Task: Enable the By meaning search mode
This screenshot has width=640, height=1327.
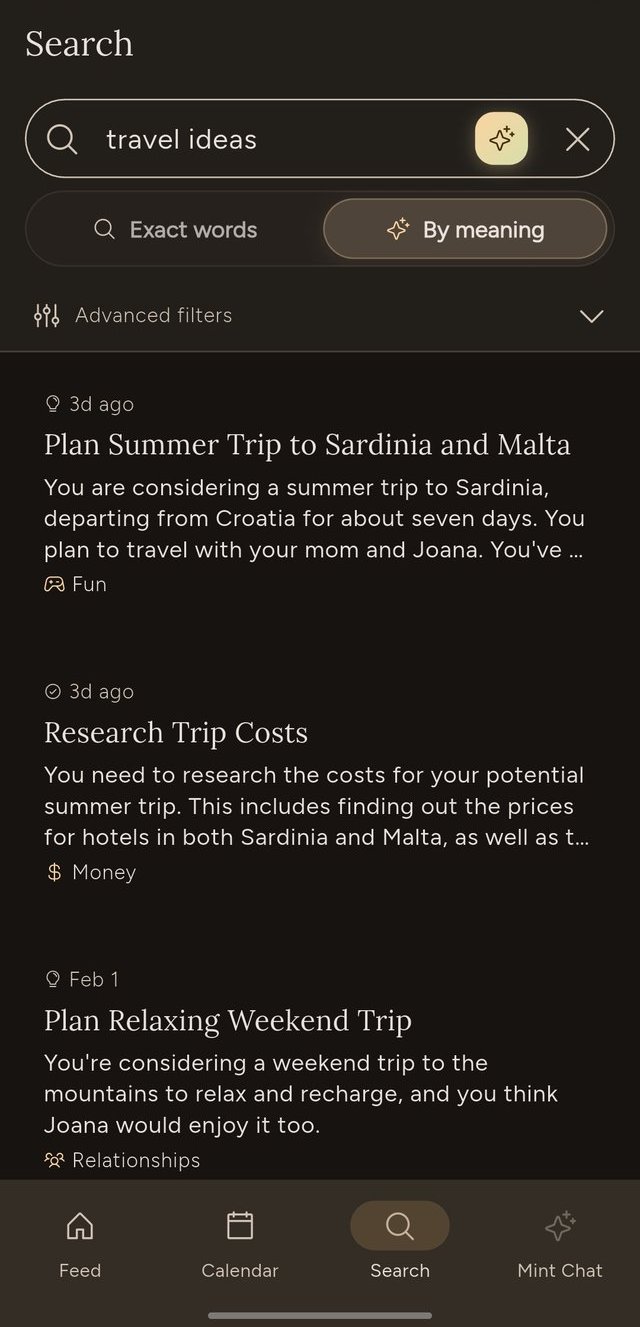Action: [x=465, y=229]
